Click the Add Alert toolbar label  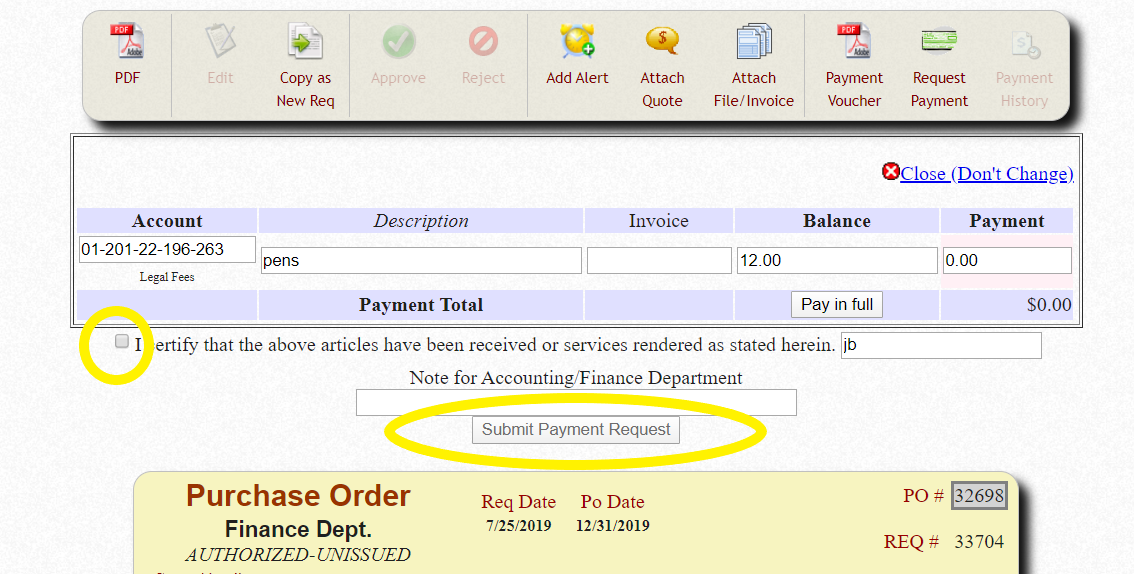[x=577, y=77]
